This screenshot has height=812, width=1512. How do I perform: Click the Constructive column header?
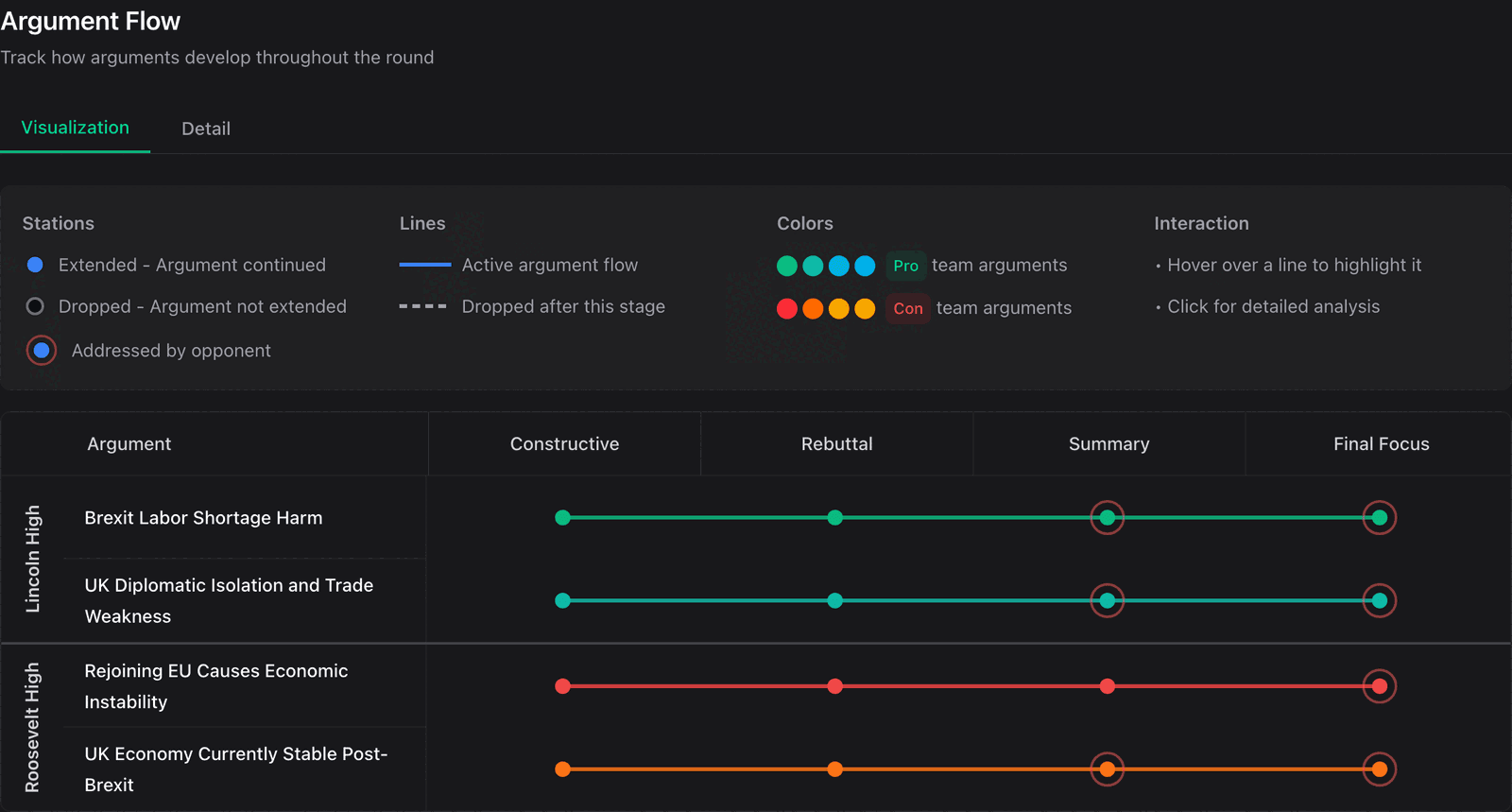click(x=564, y=444)
